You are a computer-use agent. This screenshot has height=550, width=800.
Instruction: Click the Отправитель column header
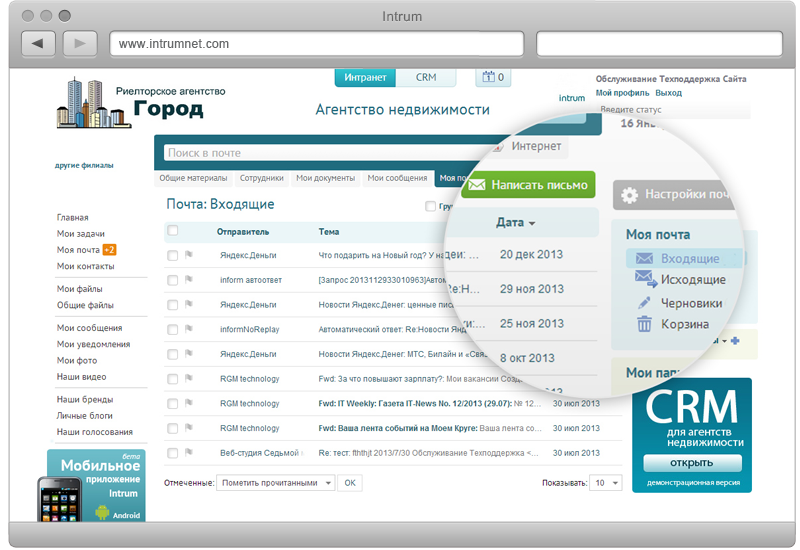point(243,232)
